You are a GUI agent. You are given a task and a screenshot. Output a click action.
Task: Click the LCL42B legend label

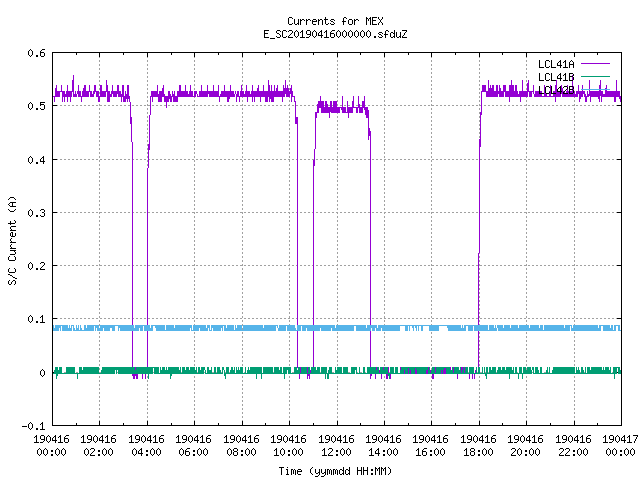[556, 90]
